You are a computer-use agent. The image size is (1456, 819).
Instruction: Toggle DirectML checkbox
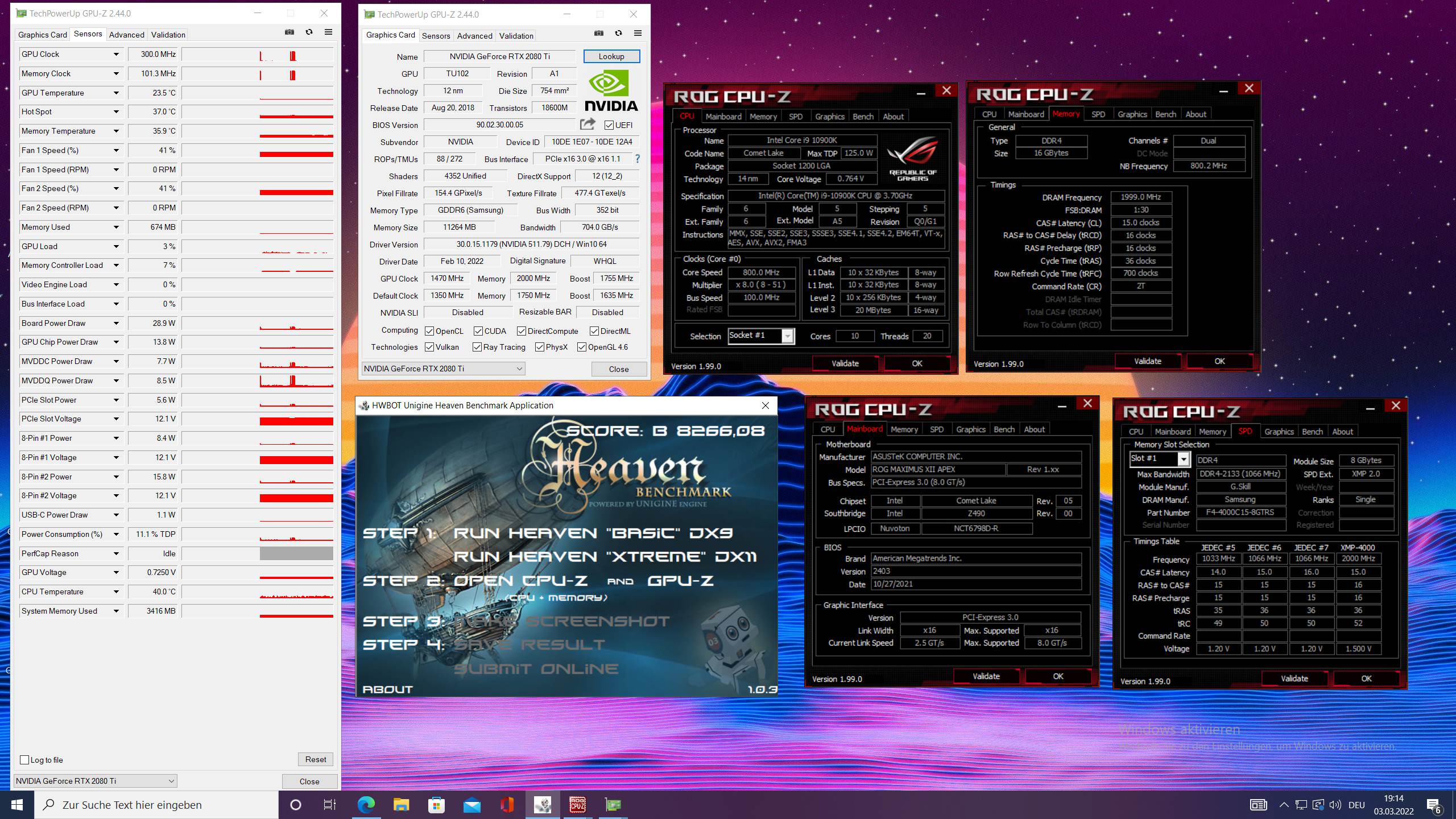tap(594, 331)
